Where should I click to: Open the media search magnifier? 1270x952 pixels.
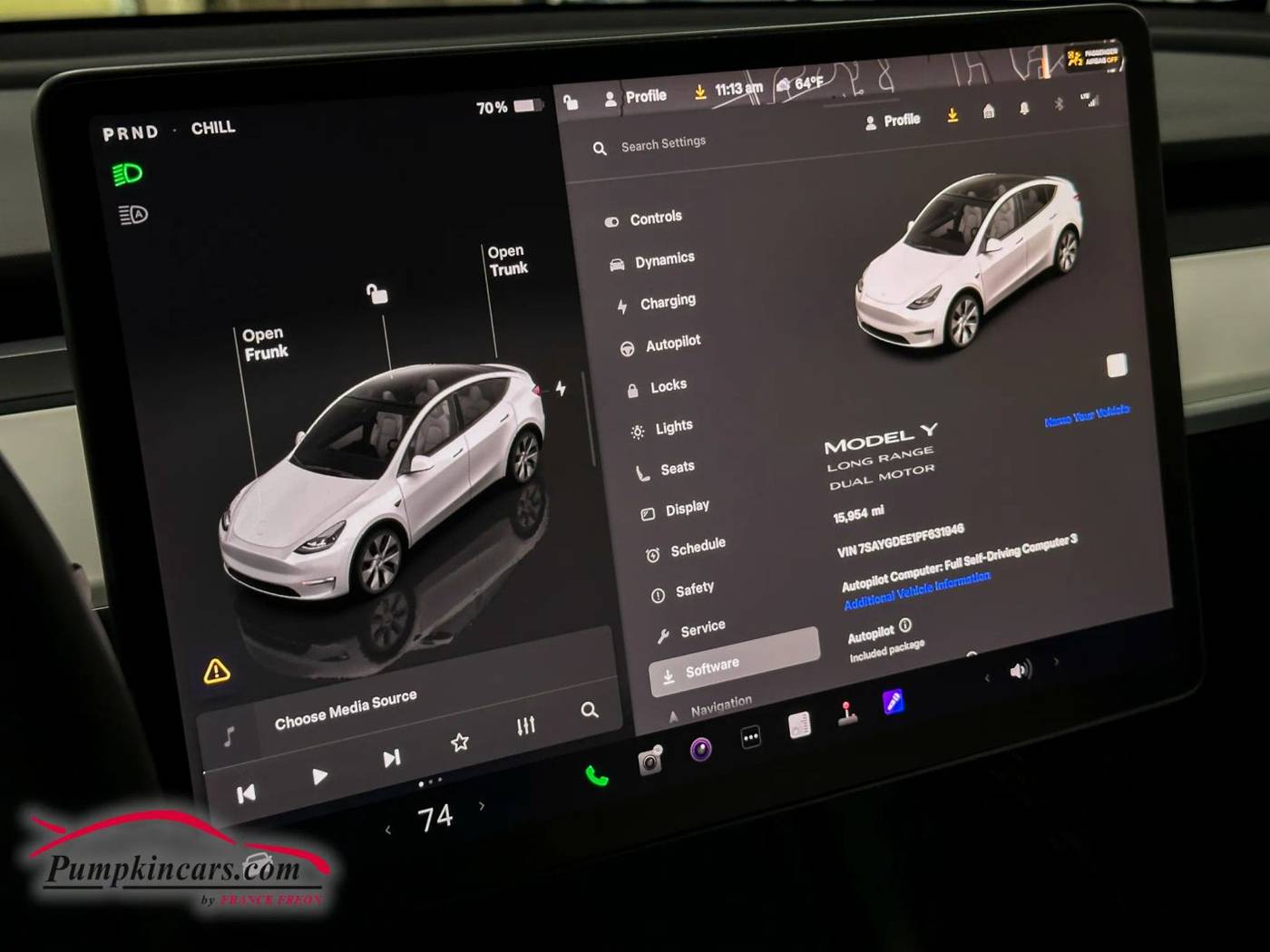[x=590, y=710]
